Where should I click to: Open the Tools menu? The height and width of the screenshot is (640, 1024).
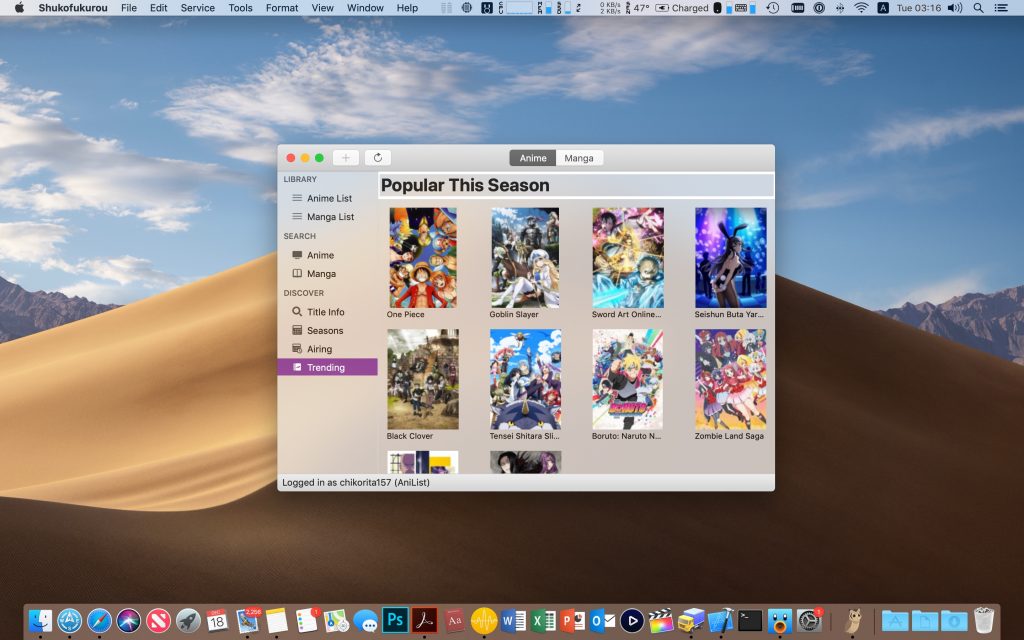[240, 8]
